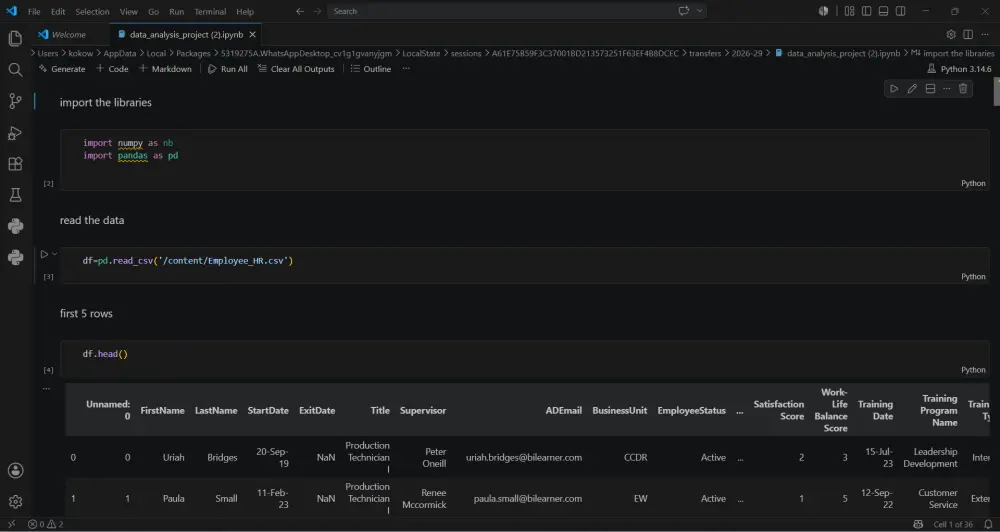Open the df.head output More Actions ellipsis

point(46,388)
